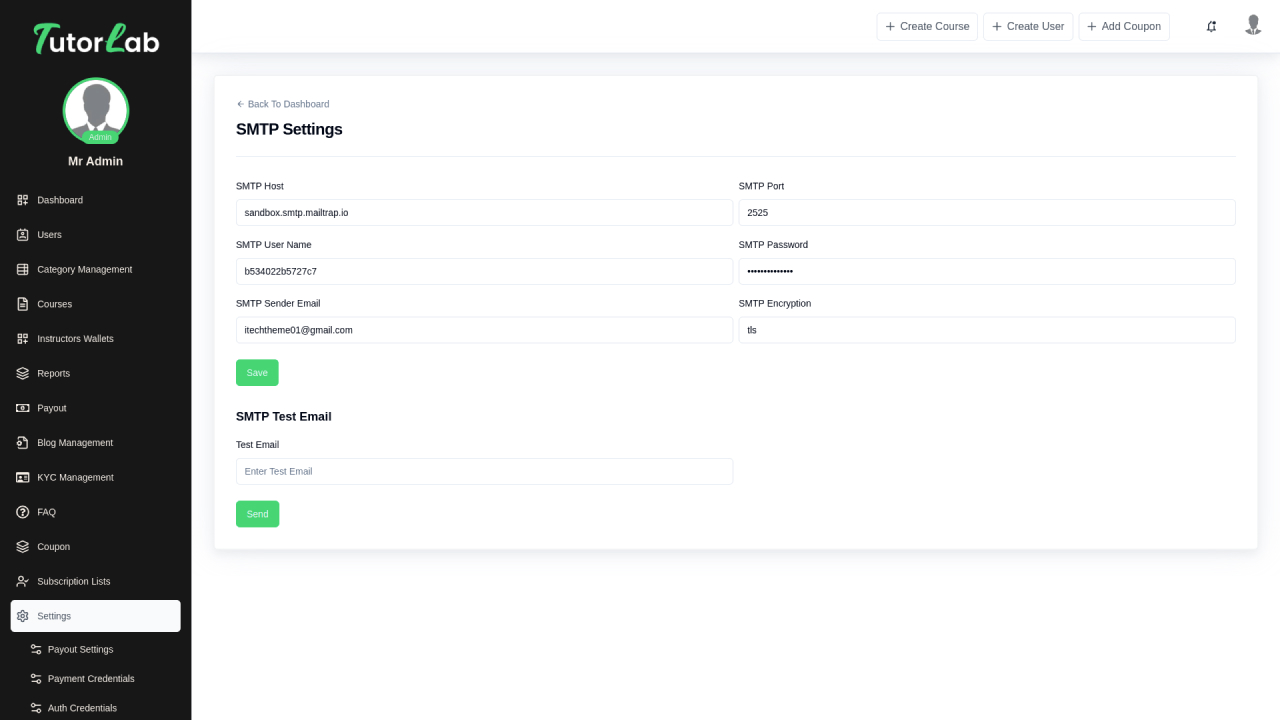Open Blog Management

[74, 442]
